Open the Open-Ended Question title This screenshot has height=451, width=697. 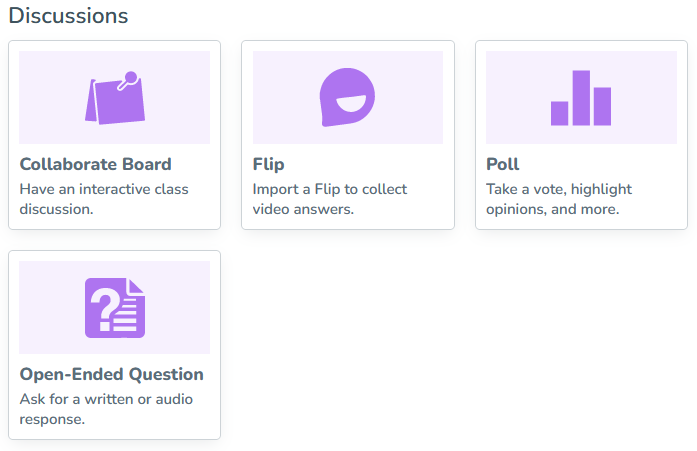pyautogui.click(x=111, y=375)
